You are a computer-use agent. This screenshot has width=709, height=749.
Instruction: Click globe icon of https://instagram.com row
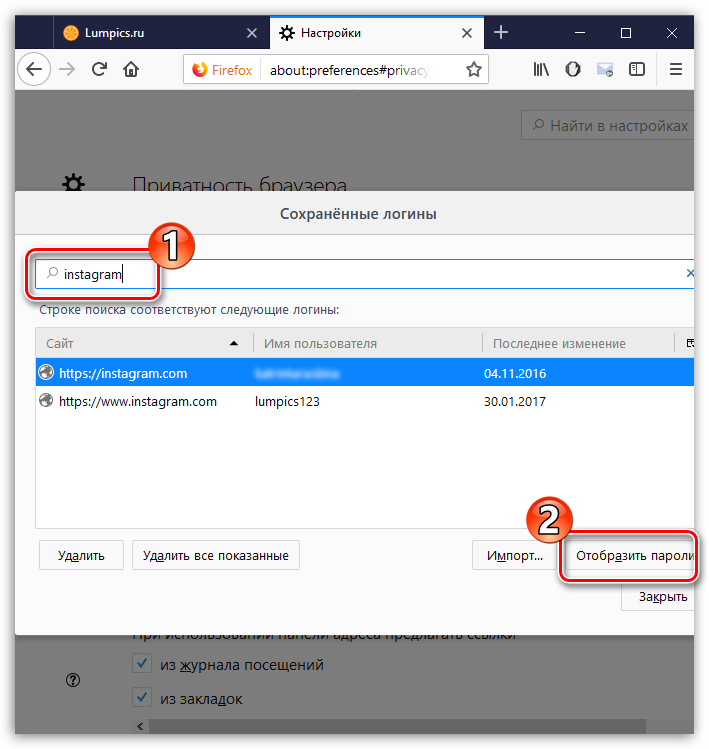coord(46,372)
